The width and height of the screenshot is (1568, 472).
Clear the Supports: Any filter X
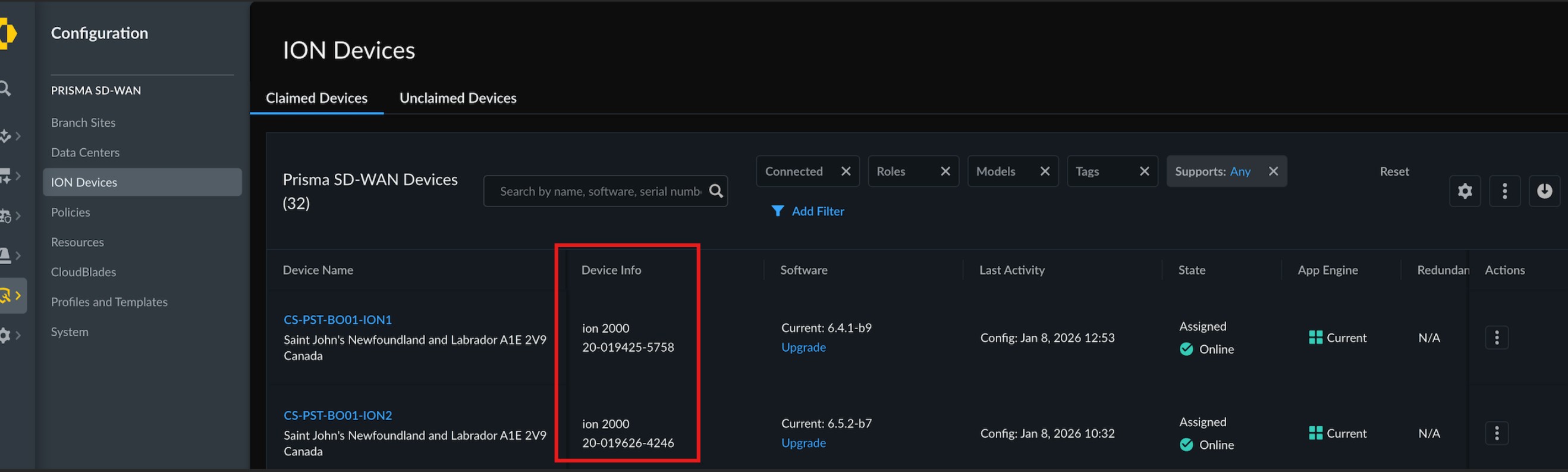1273,171
